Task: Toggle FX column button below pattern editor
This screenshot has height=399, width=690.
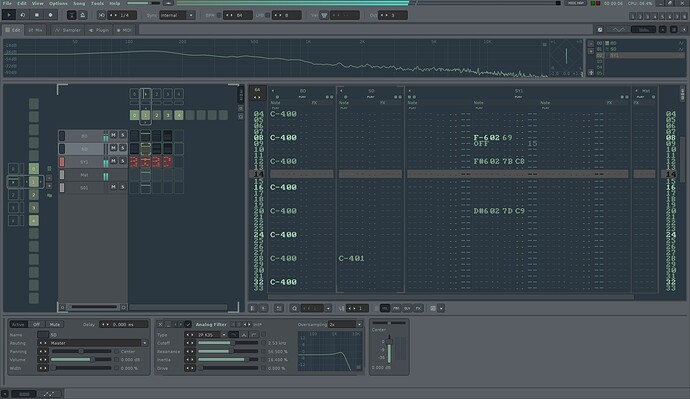Action: 418,308
